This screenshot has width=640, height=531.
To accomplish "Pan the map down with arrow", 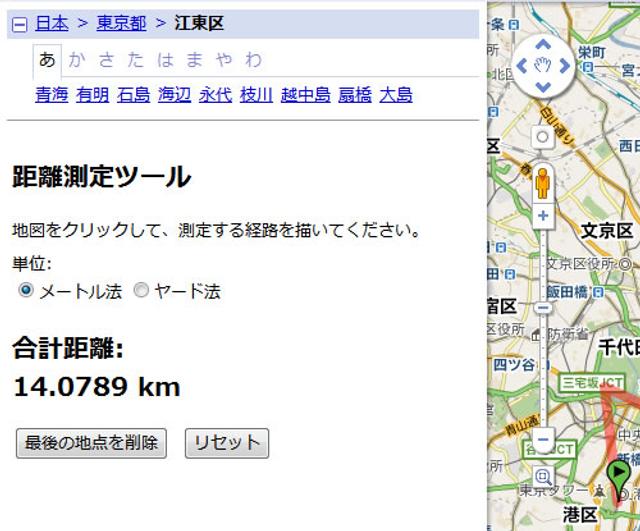I will [543, 87].
